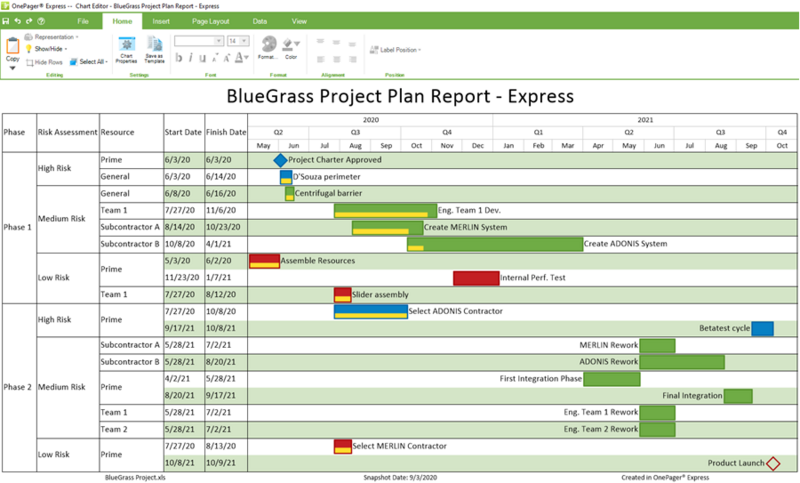Click the Slider assembly task label

[x=380, y=295]
